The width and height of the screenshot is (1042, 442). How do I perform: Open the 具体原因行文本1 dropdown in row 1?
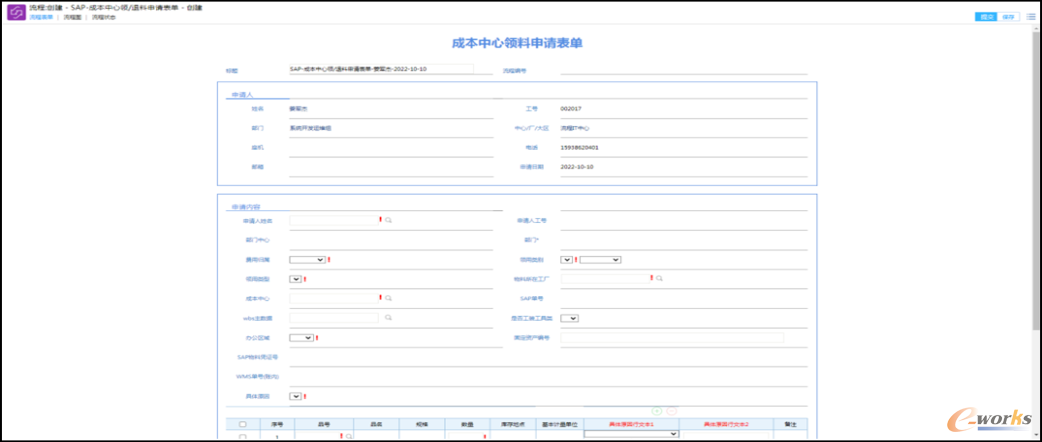coord(631,434)
